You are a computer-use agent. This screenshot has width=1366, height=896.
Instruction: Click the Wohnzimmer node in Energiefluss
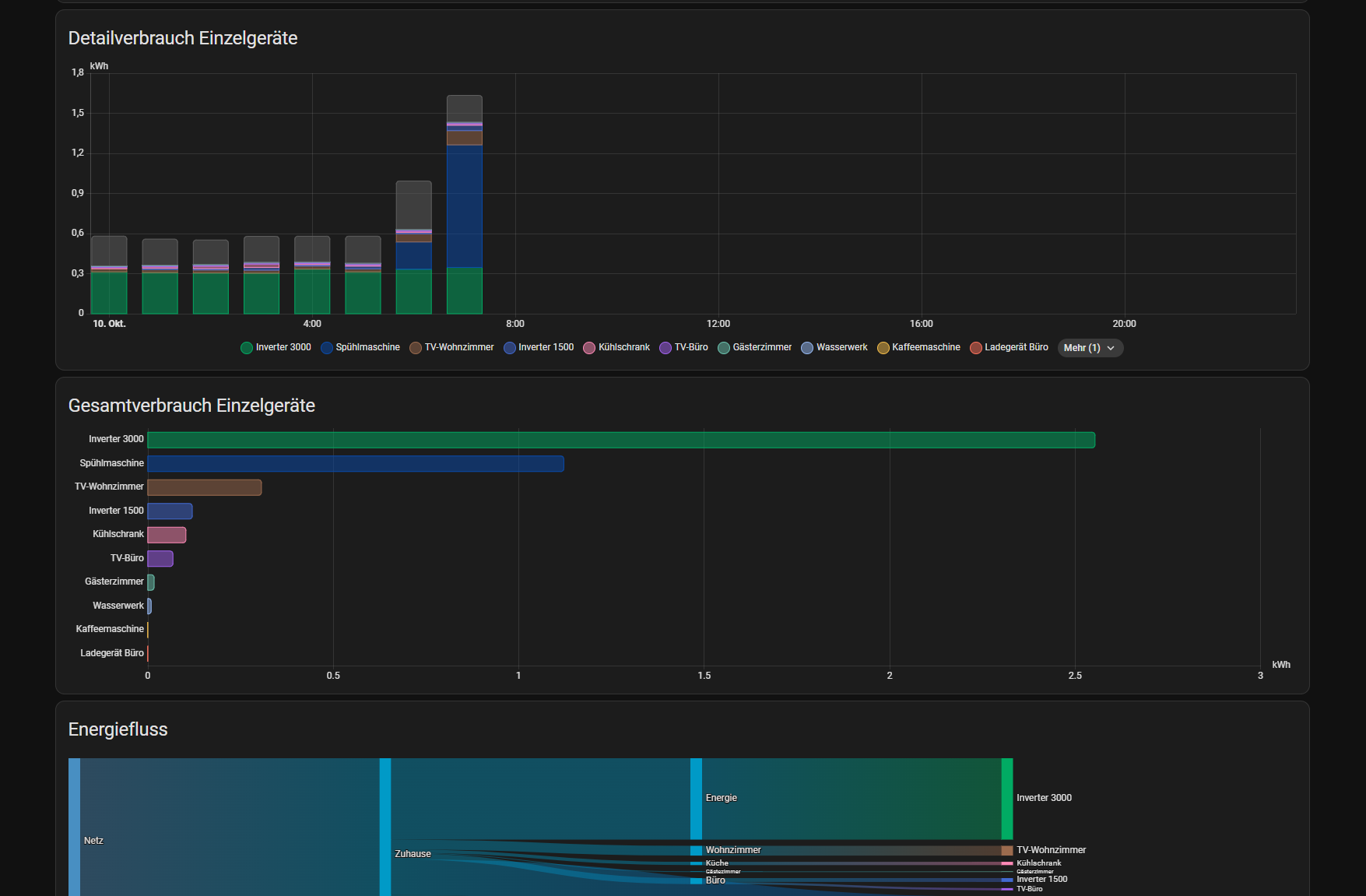[696, 851]
